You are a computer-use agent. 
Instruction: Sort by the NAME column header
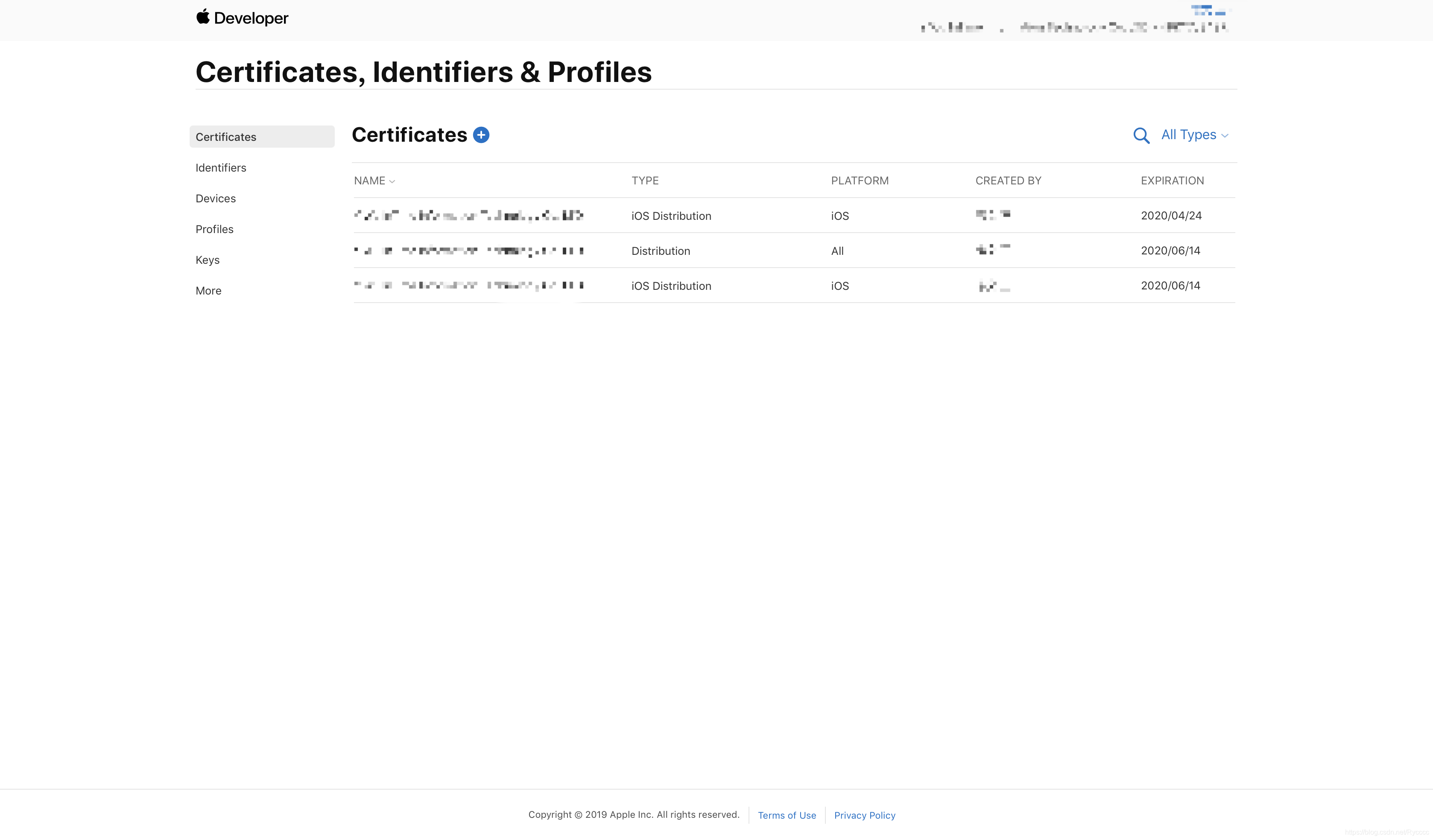tap(374, 181)
